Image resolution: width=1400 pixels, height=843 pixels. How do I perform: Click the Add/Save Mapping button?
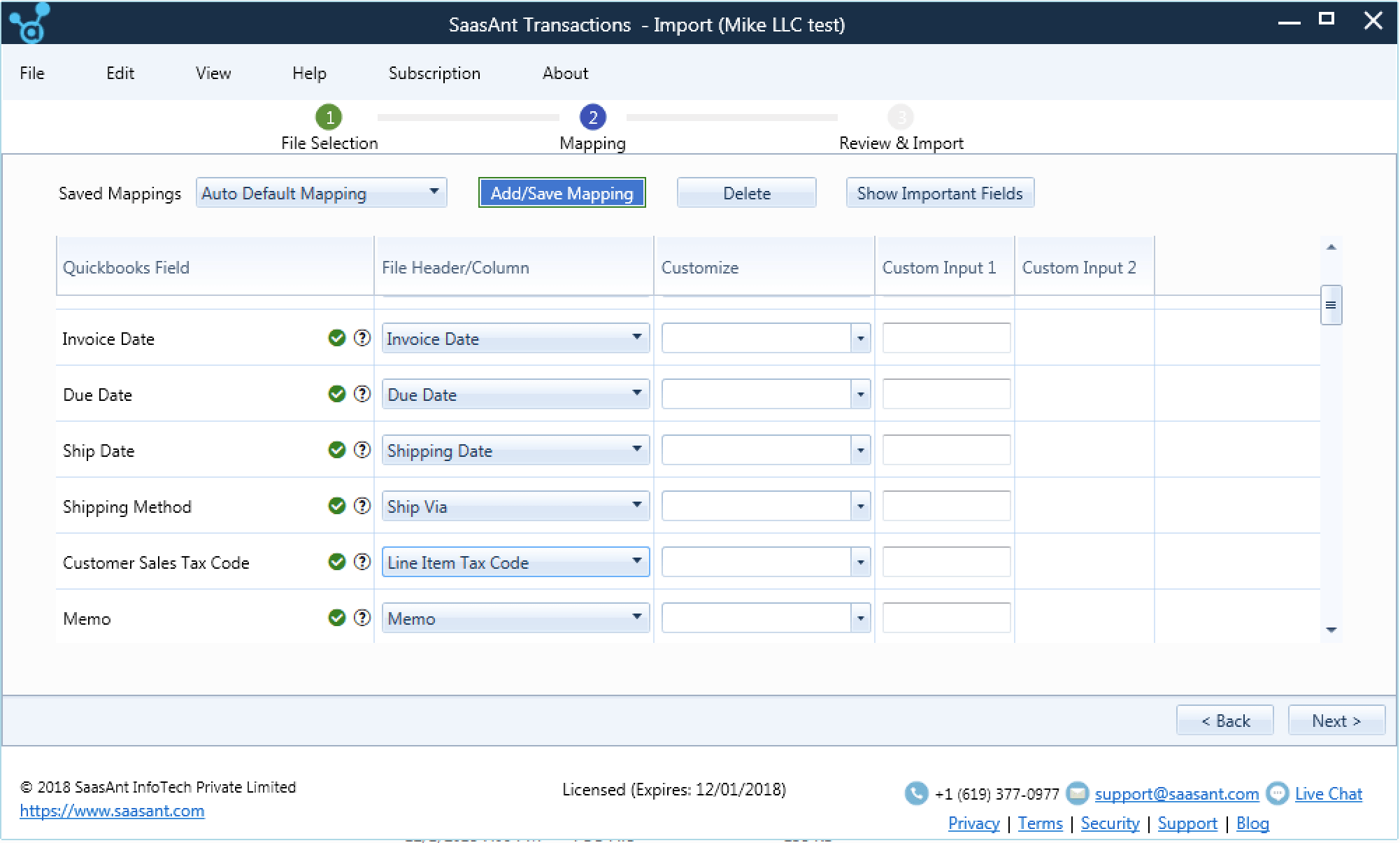561,193
